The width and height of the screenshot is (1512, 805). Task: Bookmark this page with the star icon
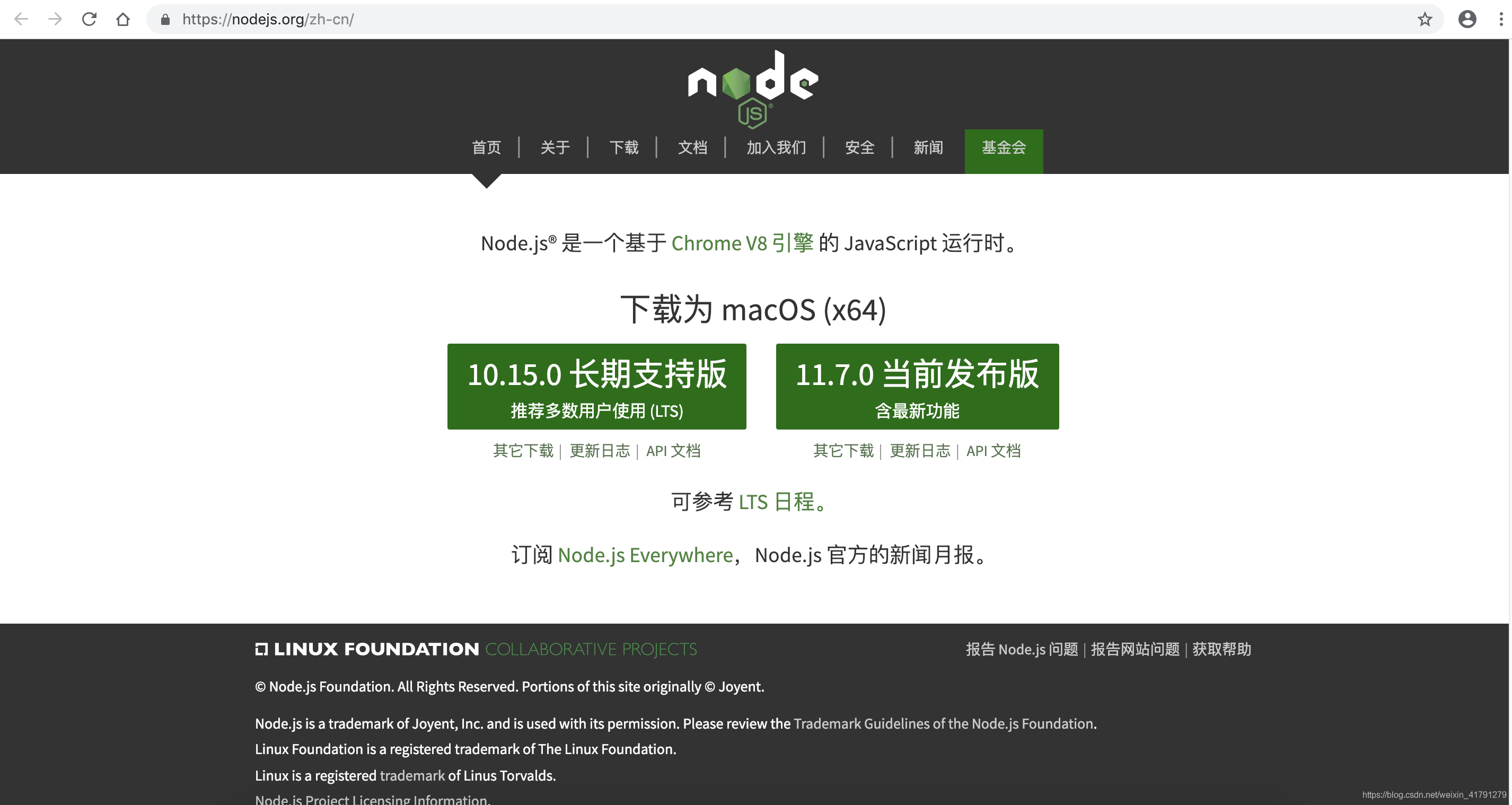tap(1425, 20)
